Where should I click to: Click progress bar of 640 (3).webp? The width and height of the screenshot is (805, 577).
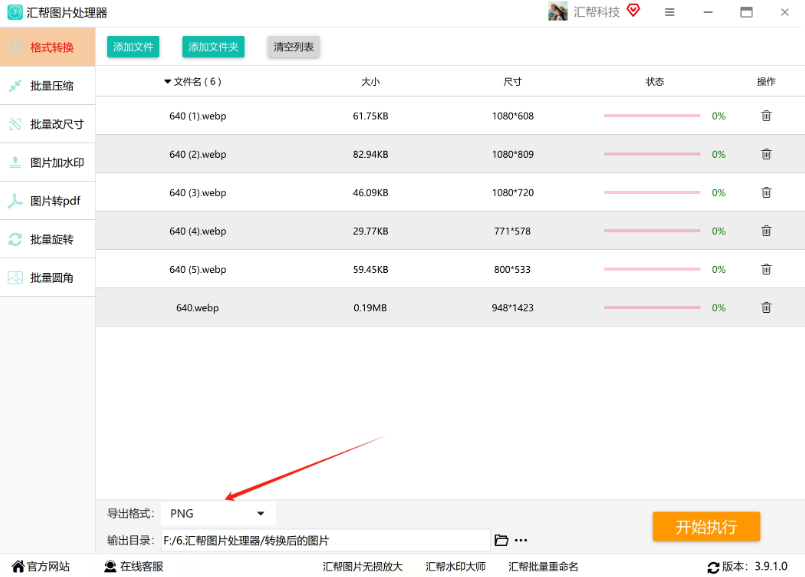point(652,193)
